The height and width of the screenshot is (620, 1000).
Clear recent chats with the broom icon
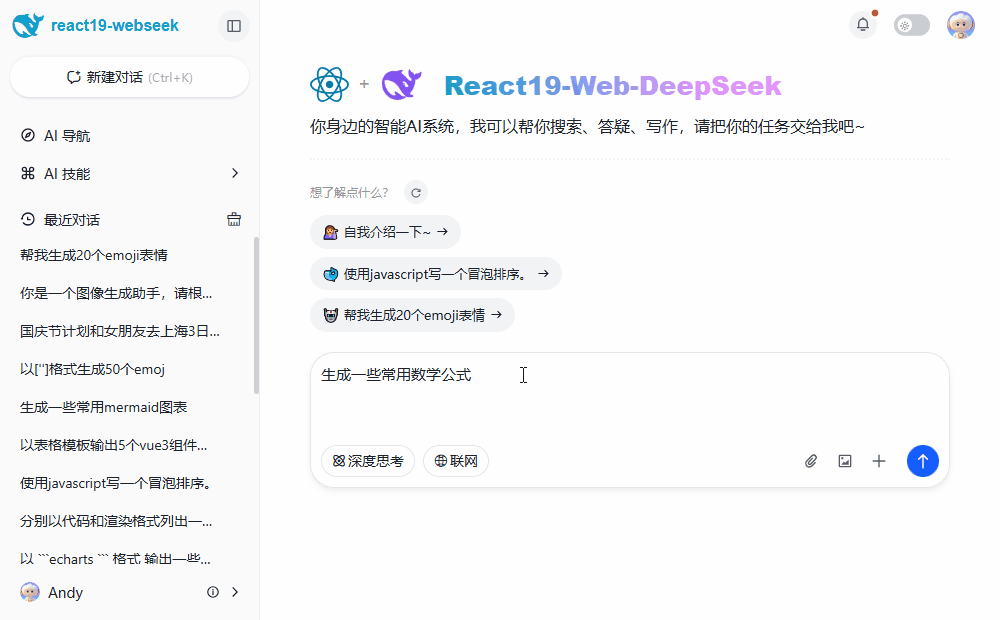pyautogui.click(x=234, y=219)
